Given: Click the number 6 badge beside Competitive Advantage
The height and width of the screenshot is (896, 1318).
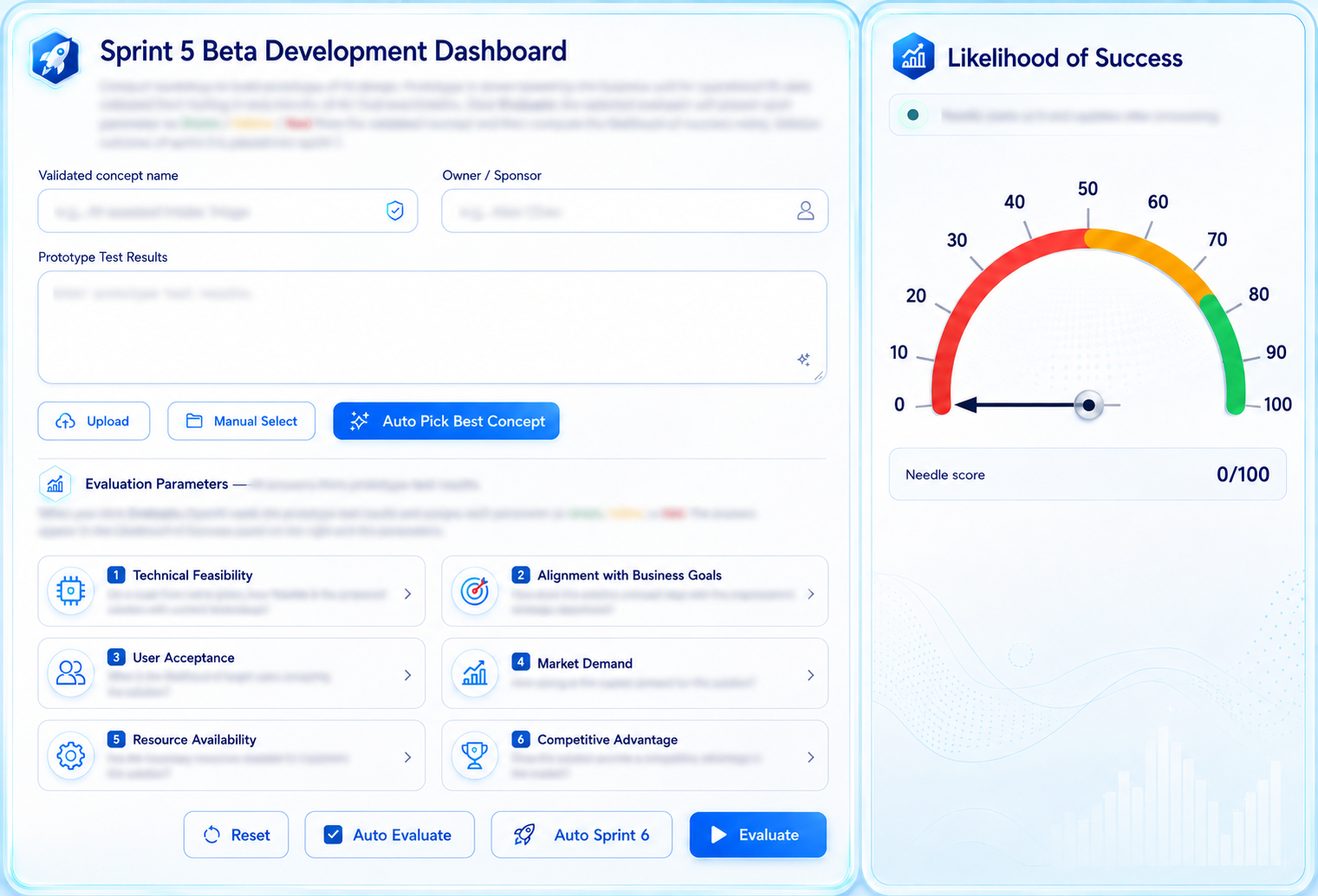Looking at the screenshot, I should (520, 739).
